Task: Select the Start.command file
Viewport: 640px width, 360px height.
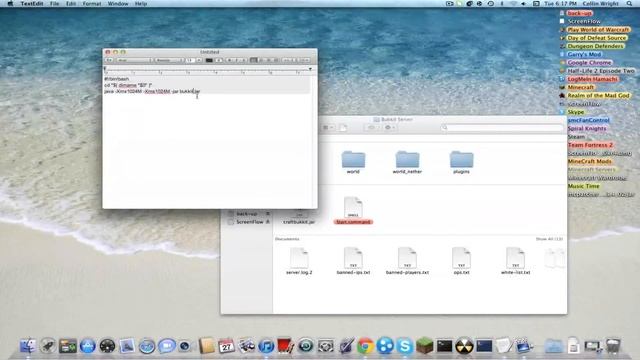Action: (353, 211)
